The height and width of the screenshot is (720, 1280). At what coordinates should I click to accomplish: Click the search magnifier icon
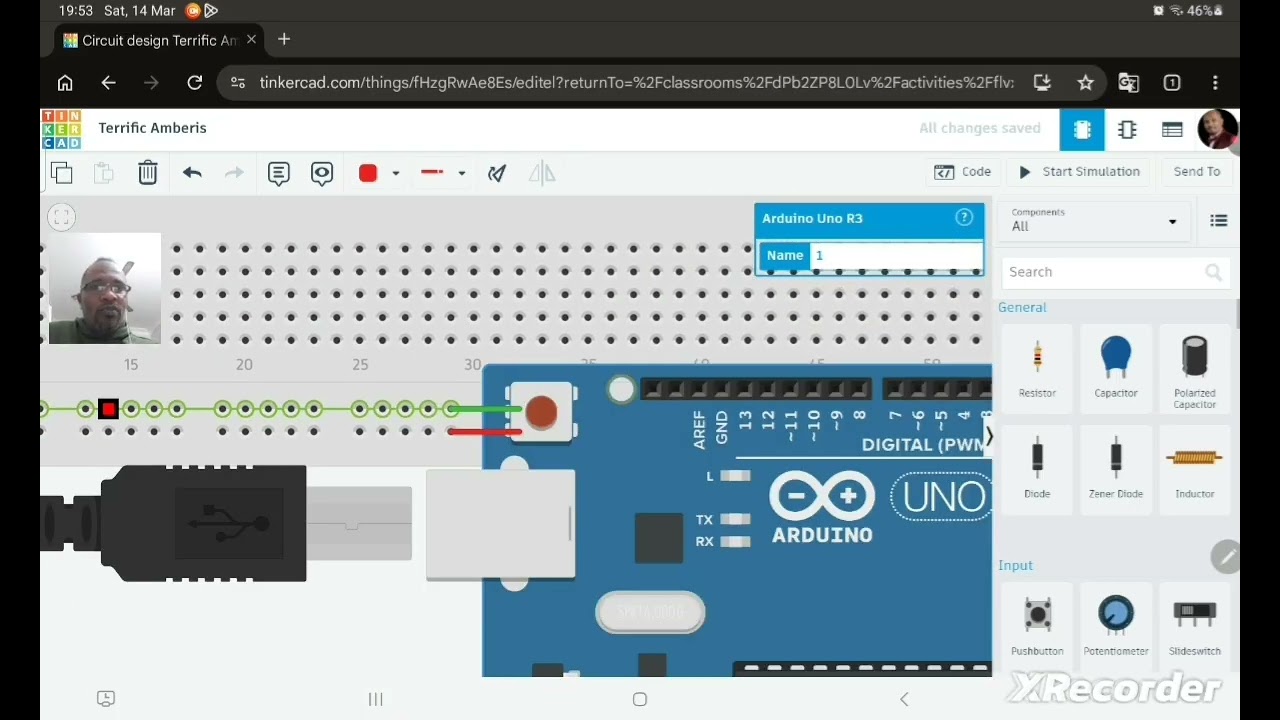1214,272
